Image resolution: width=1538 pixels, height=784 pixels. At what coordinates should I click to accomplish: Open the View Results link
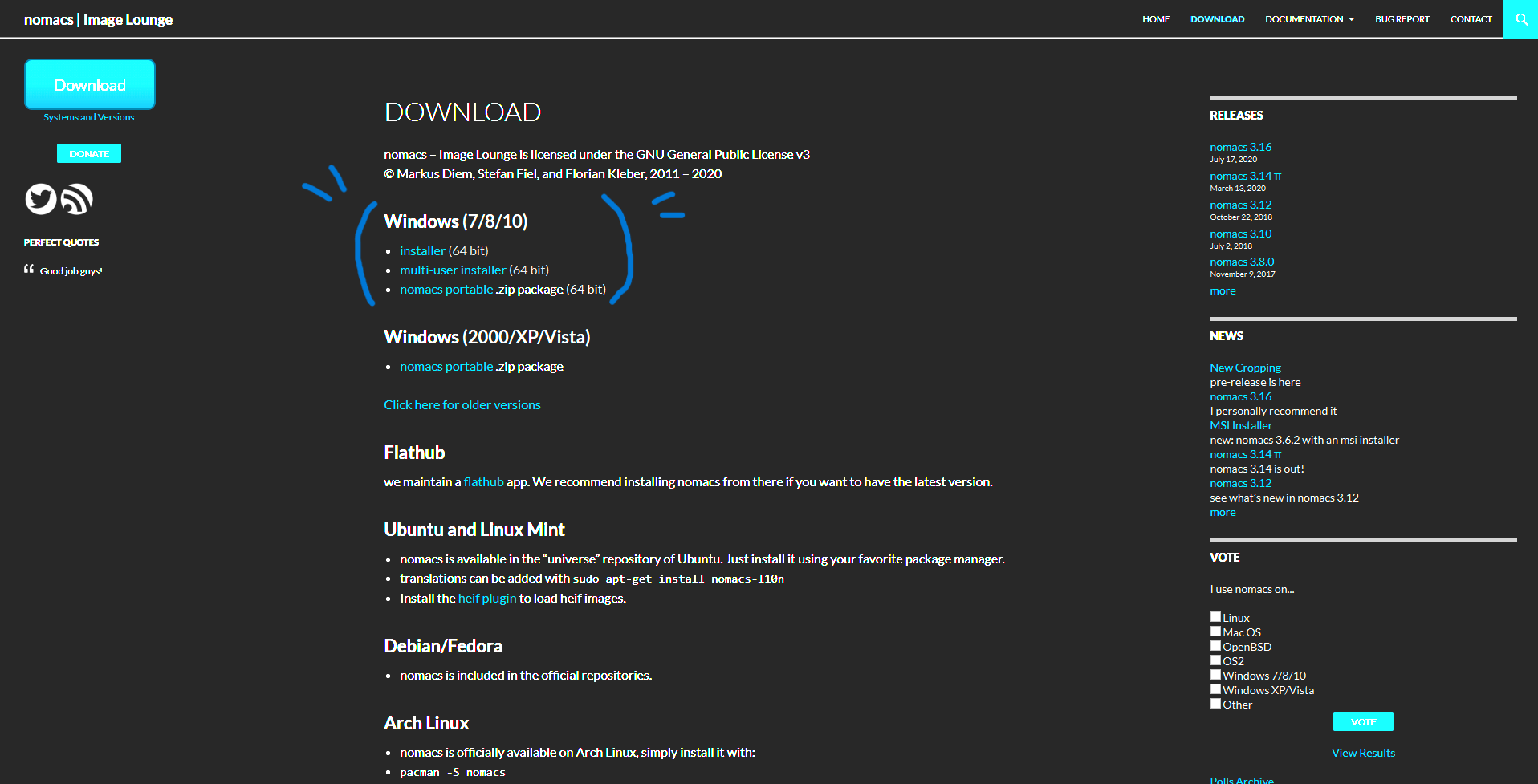pyautogui.click(x=1363, y=753)
